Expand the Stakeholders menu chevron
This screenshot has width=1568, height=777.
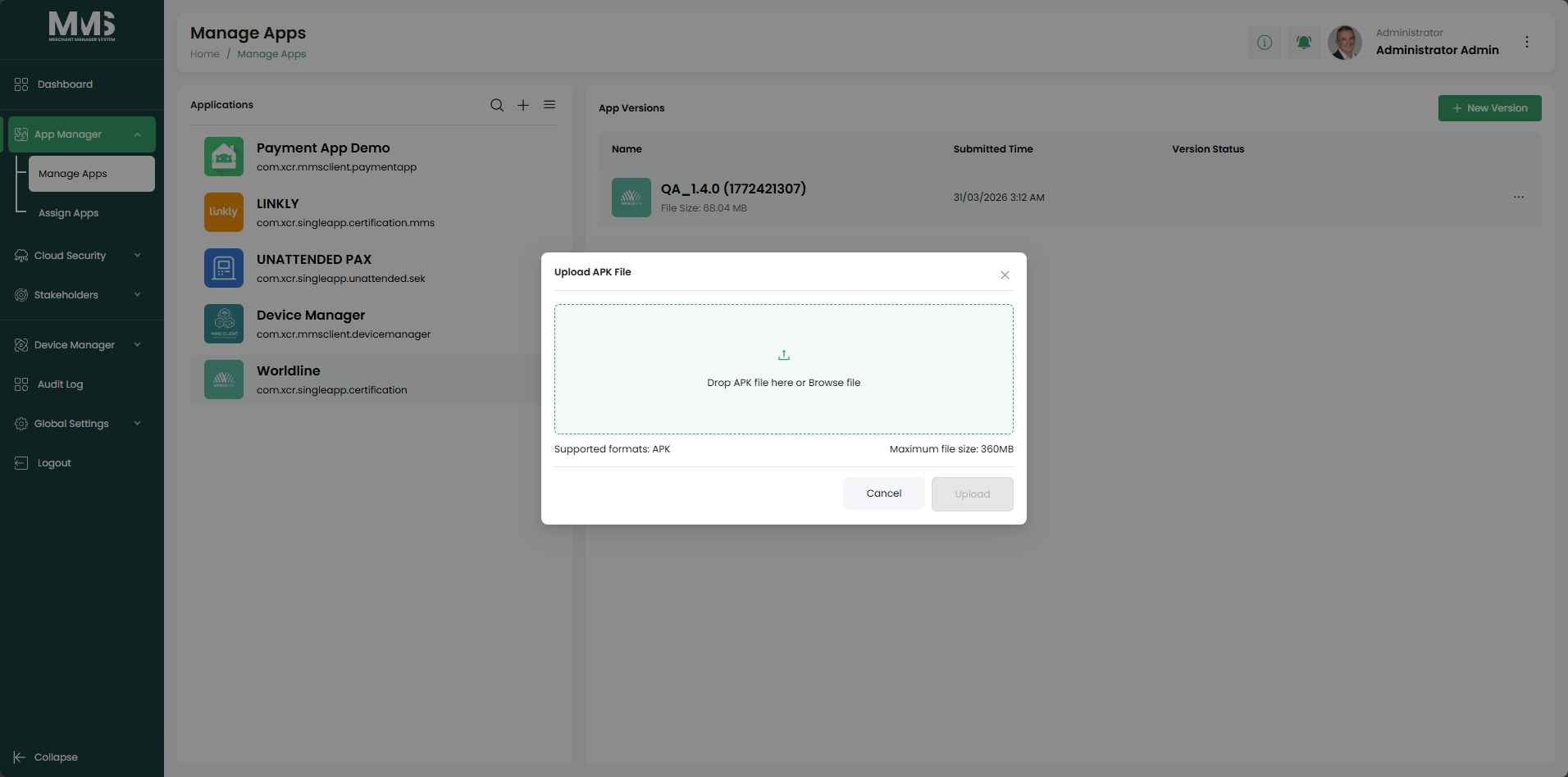pos(137,295)
